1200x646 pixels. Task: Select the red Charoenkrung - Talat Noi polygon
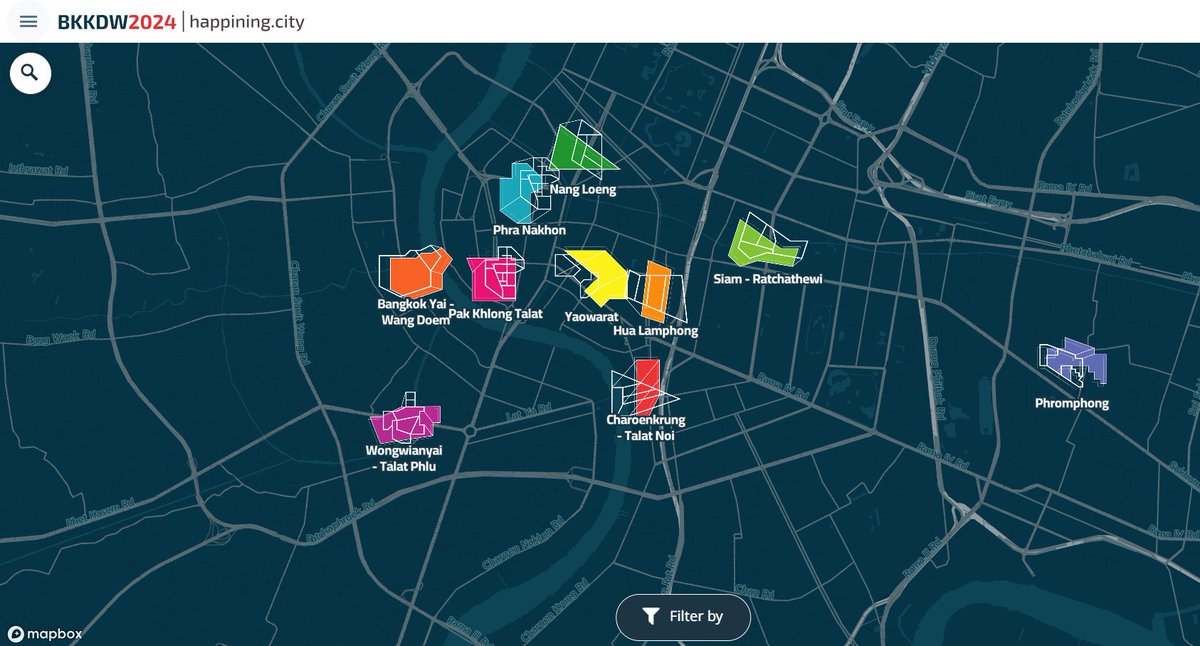[x=646, y=387]
